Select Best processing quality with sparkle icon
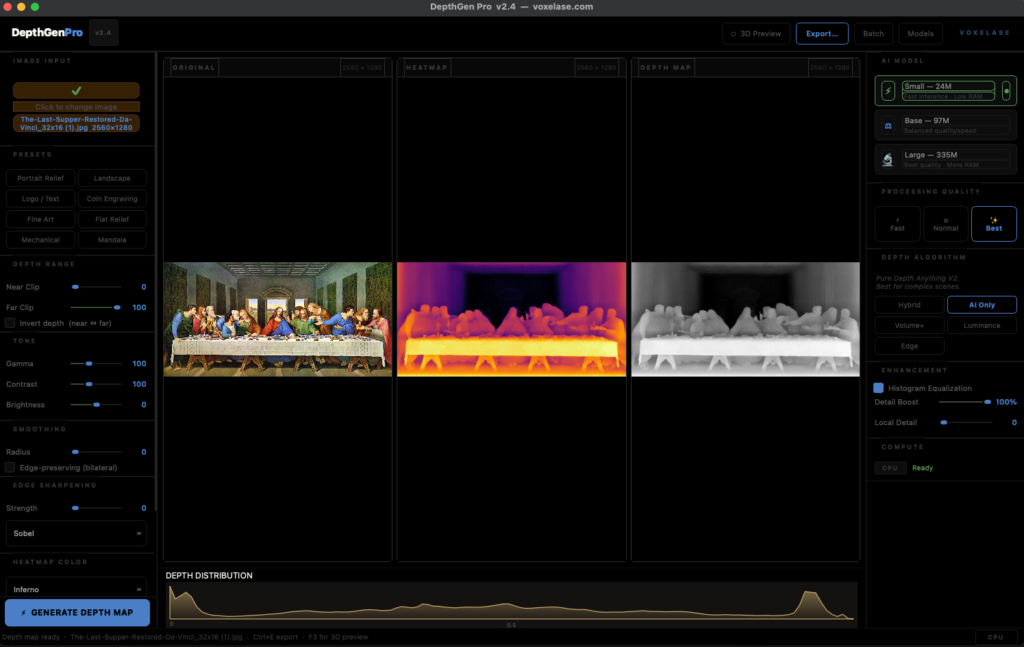Image resolution: width=1024 pixels, height=647 pixels. (993, 224)
